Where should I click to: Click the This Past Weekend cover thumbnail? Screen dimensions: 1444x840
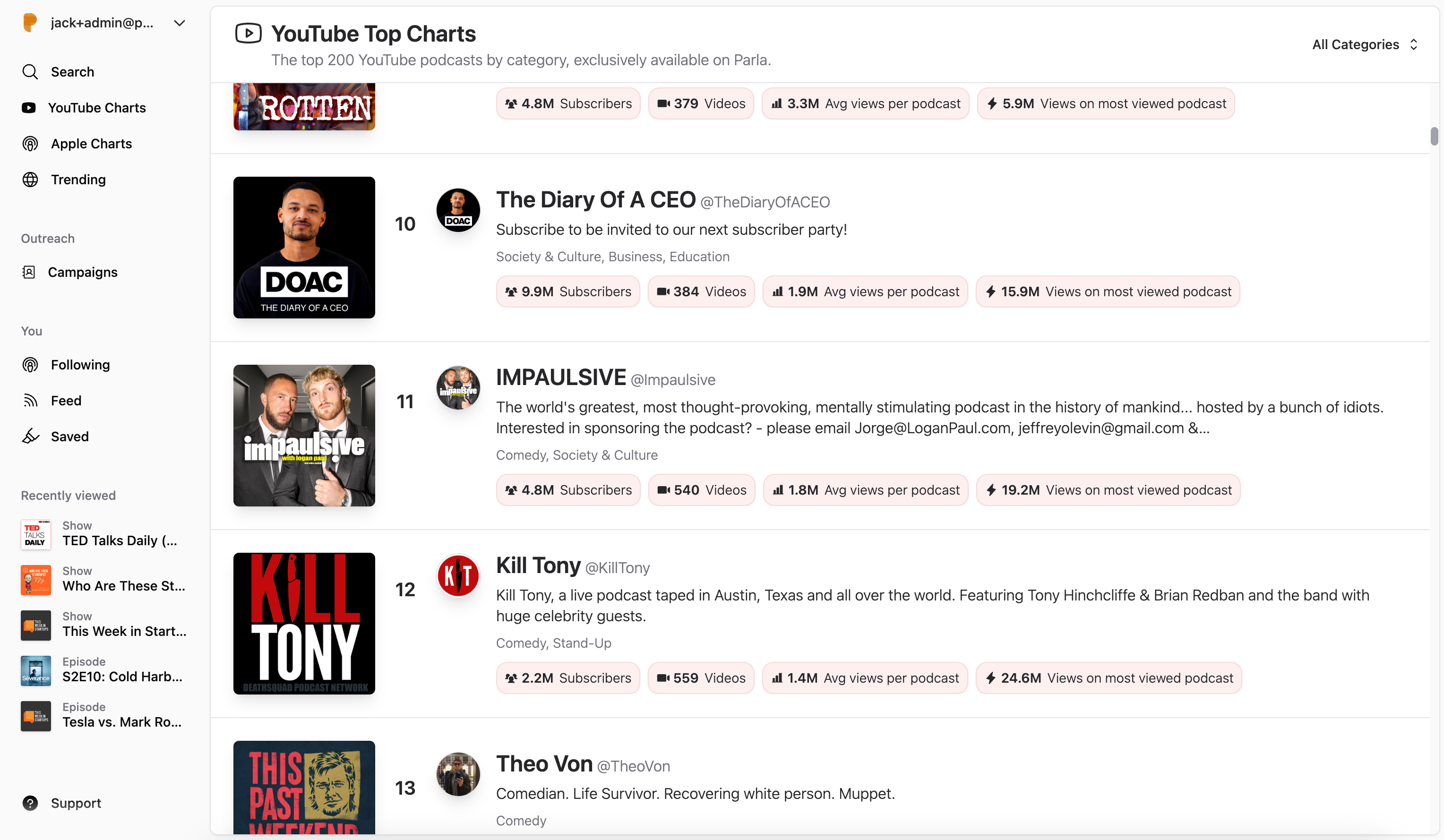304,787
